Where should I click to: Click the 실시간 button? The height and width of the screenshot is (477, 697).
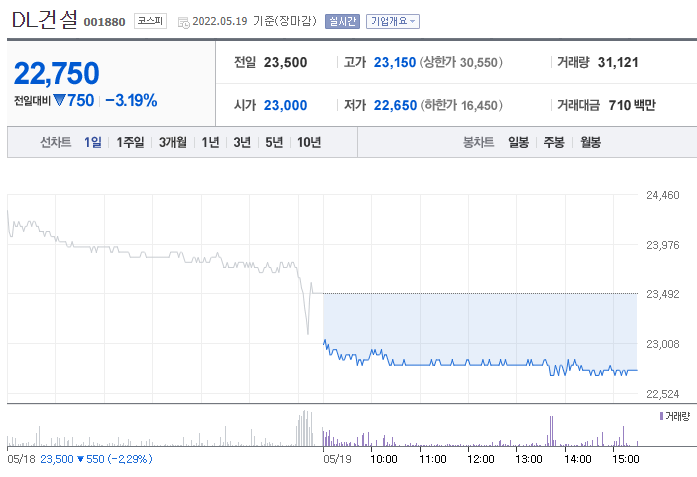pos(342,21)
